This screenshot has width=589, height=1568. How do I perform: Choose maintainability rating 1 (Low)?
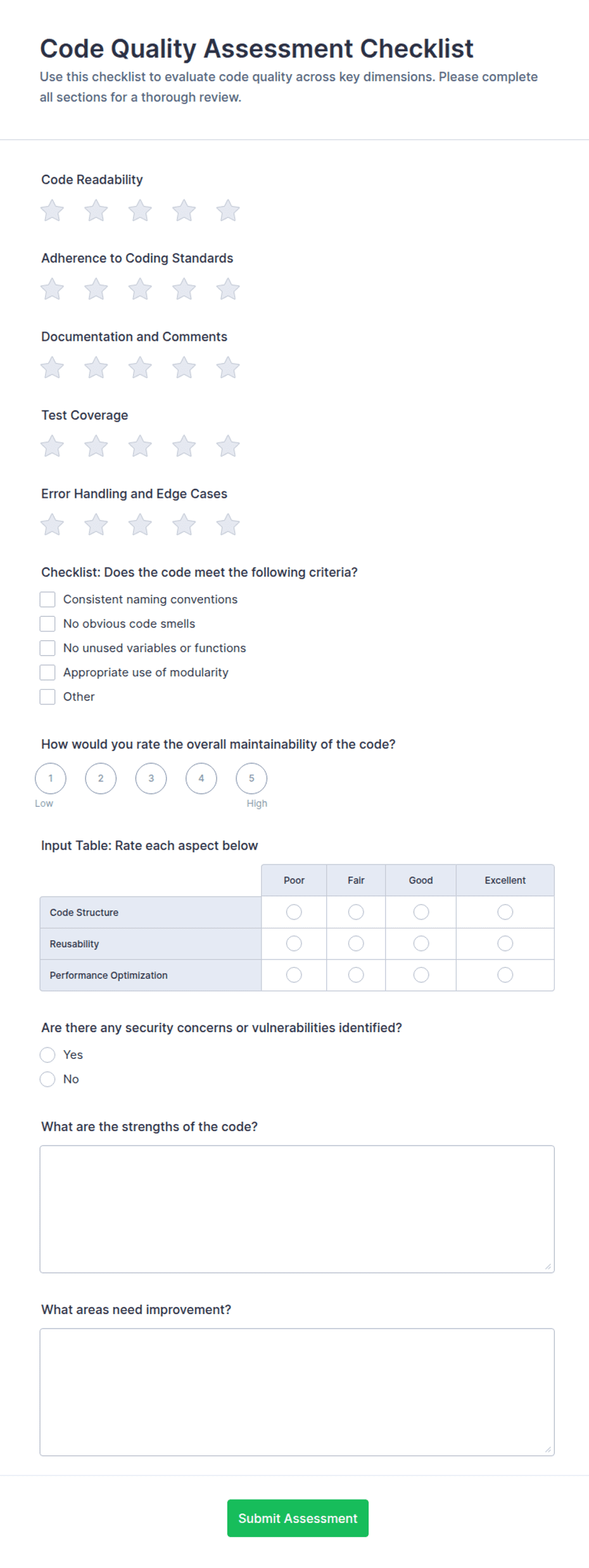click(51, 778)
